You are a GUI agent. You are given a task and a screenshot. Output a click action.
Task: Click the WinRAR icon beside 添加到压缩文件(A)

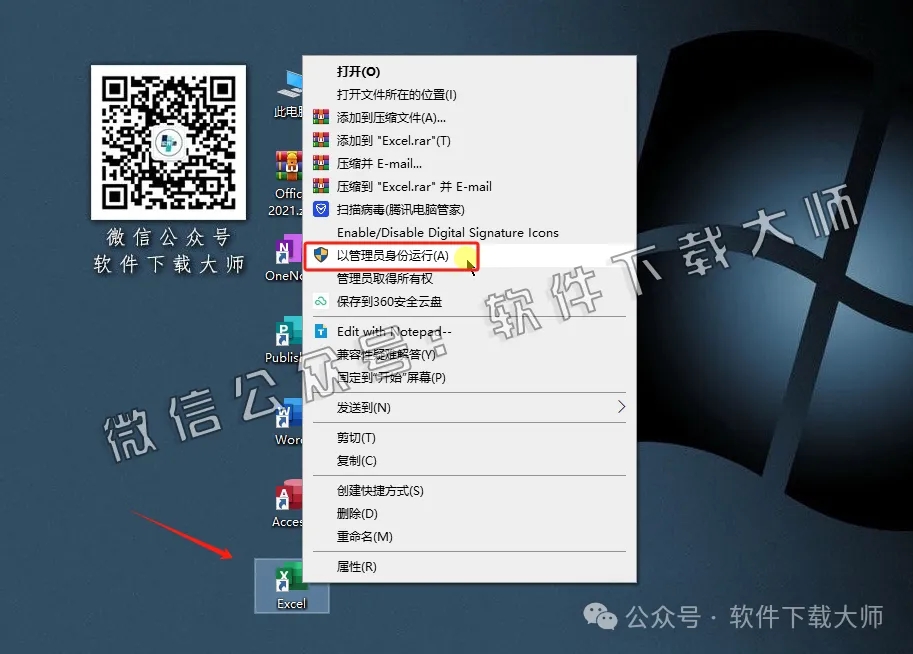(320, 116)
